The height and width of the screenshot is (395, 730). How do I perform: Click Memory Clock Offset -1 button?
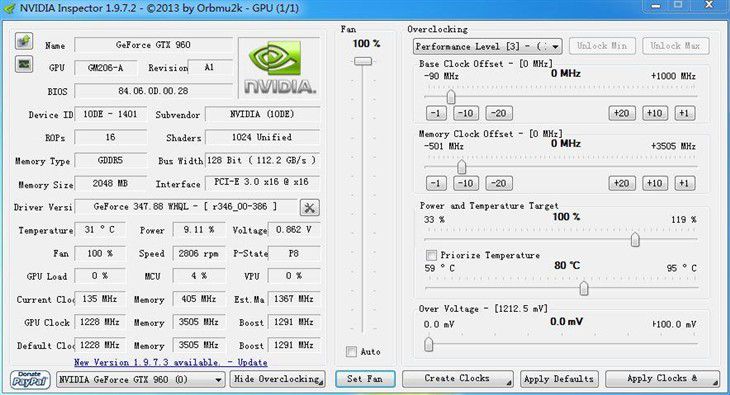coord(436,183)
